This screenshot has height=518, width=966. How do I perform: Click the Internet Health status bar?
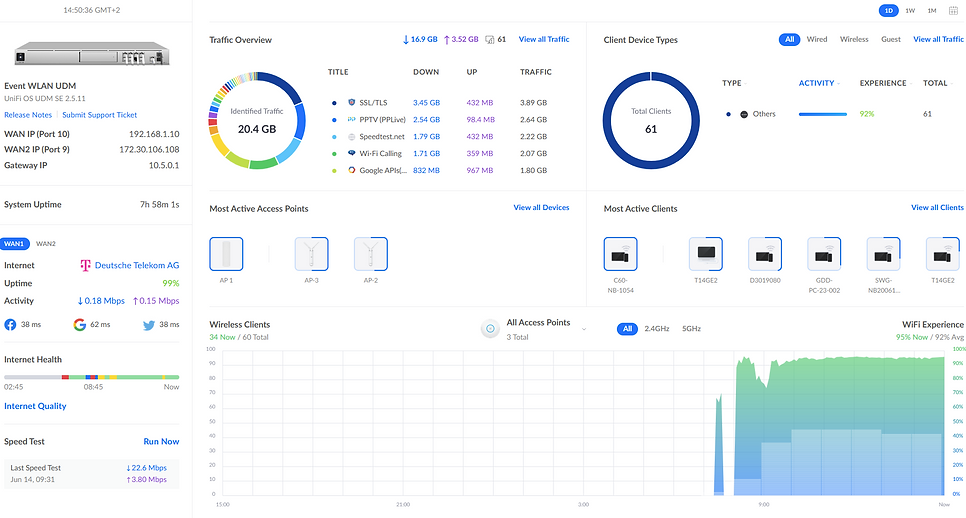pyautogui.click(x=92, y=377)
